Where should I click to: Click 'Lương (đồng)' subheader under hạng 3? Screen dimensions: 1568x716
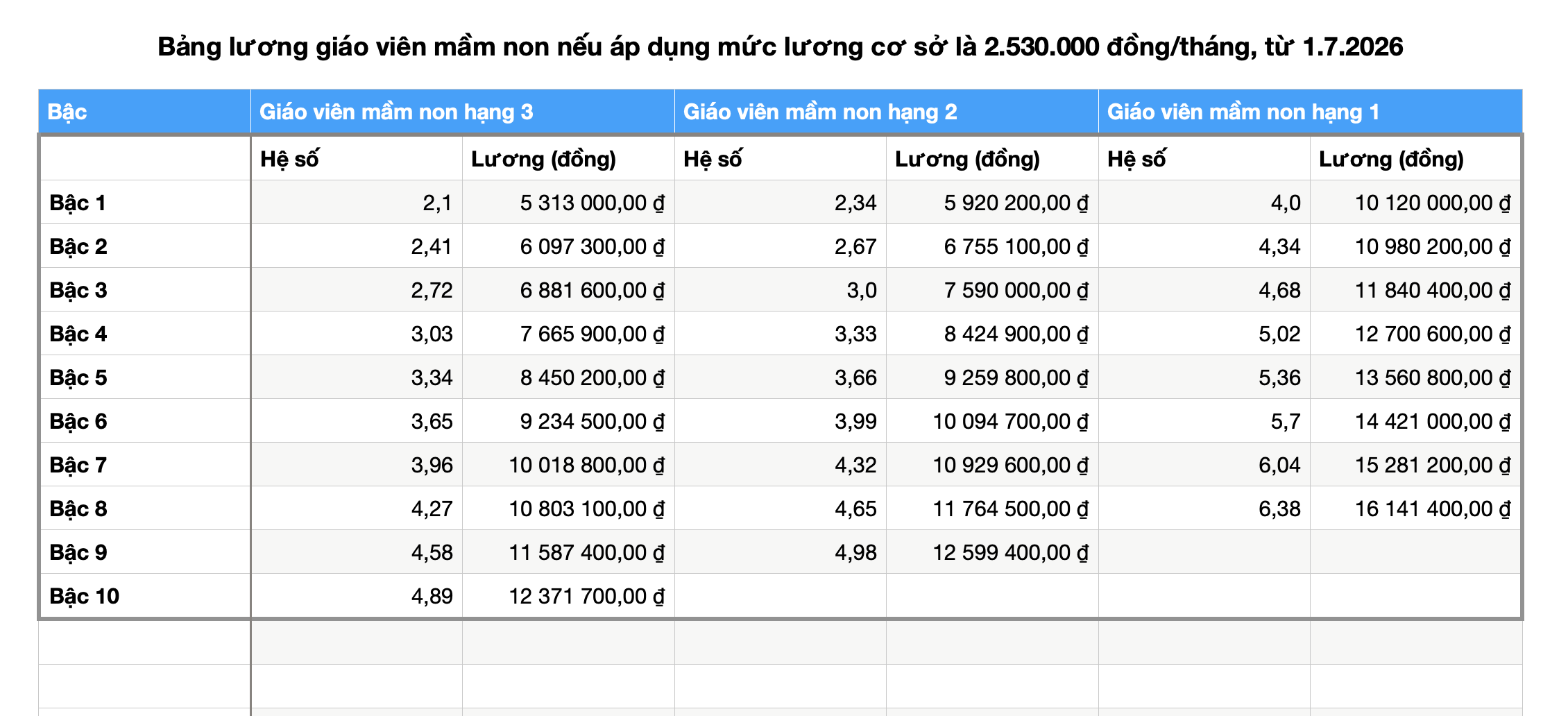(568, 159)
